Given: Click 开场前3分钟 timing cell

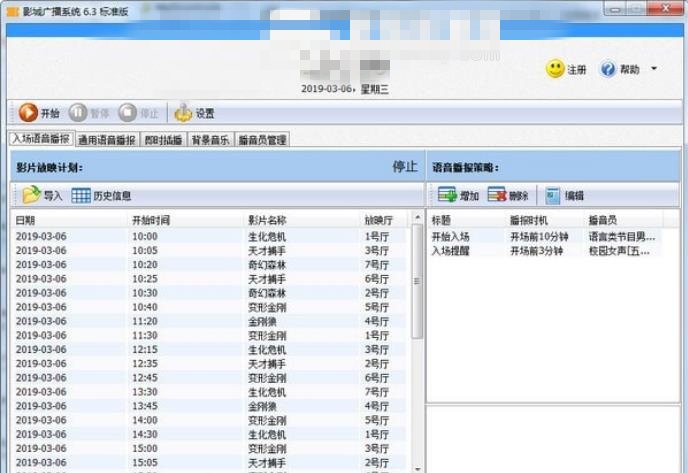Looking at the screenshot, I should tap(536, 251).
